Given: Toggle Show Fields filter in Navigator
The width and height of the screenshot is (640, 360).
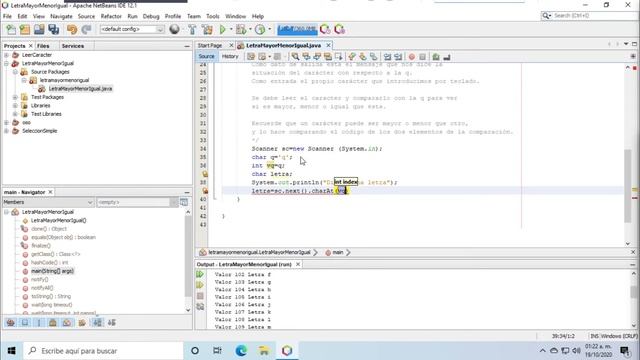Looking at the screenshot, I should coord(25,322).
